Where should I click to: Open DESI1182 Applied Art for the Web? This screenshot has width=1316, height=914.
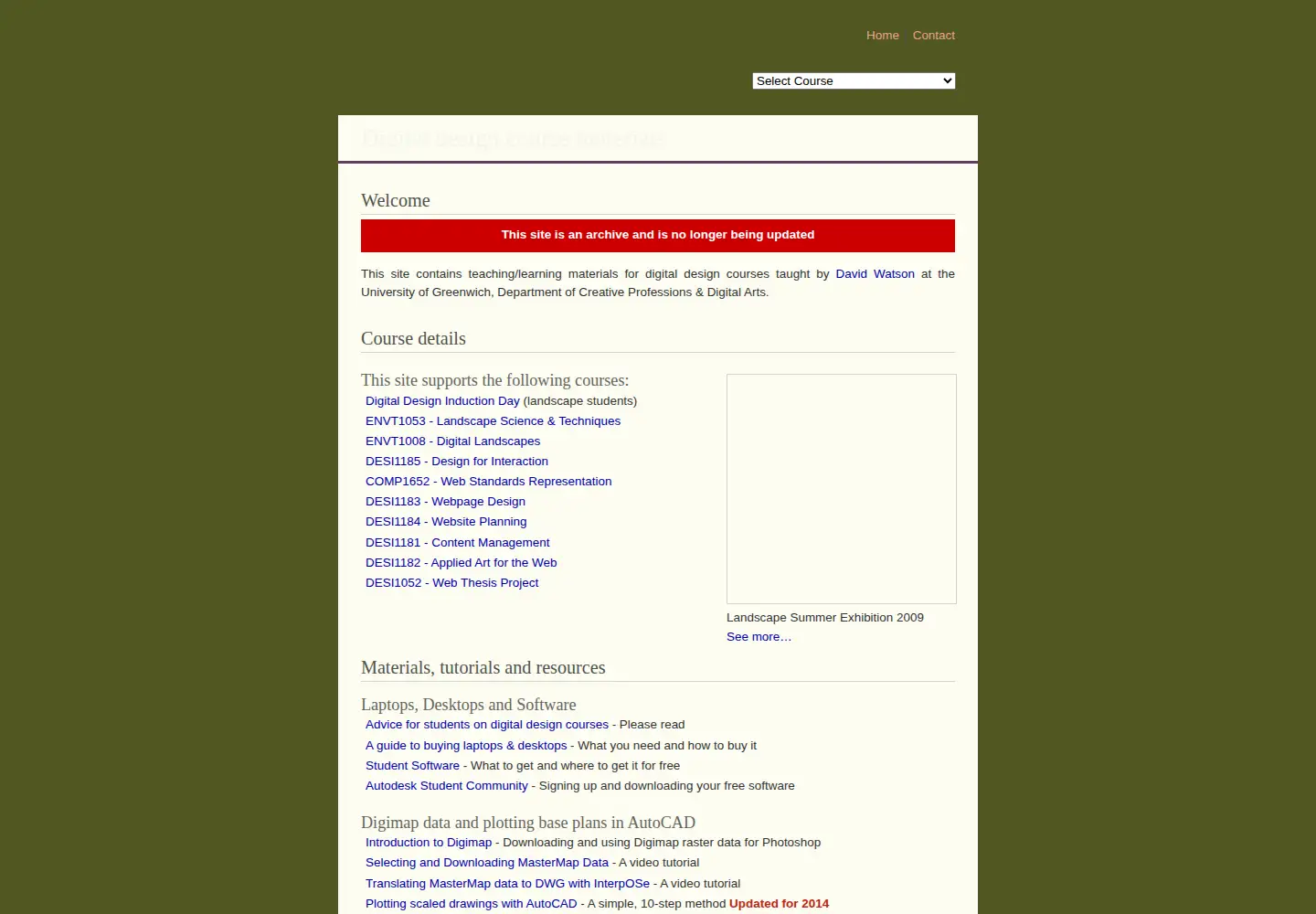[461, 563]
